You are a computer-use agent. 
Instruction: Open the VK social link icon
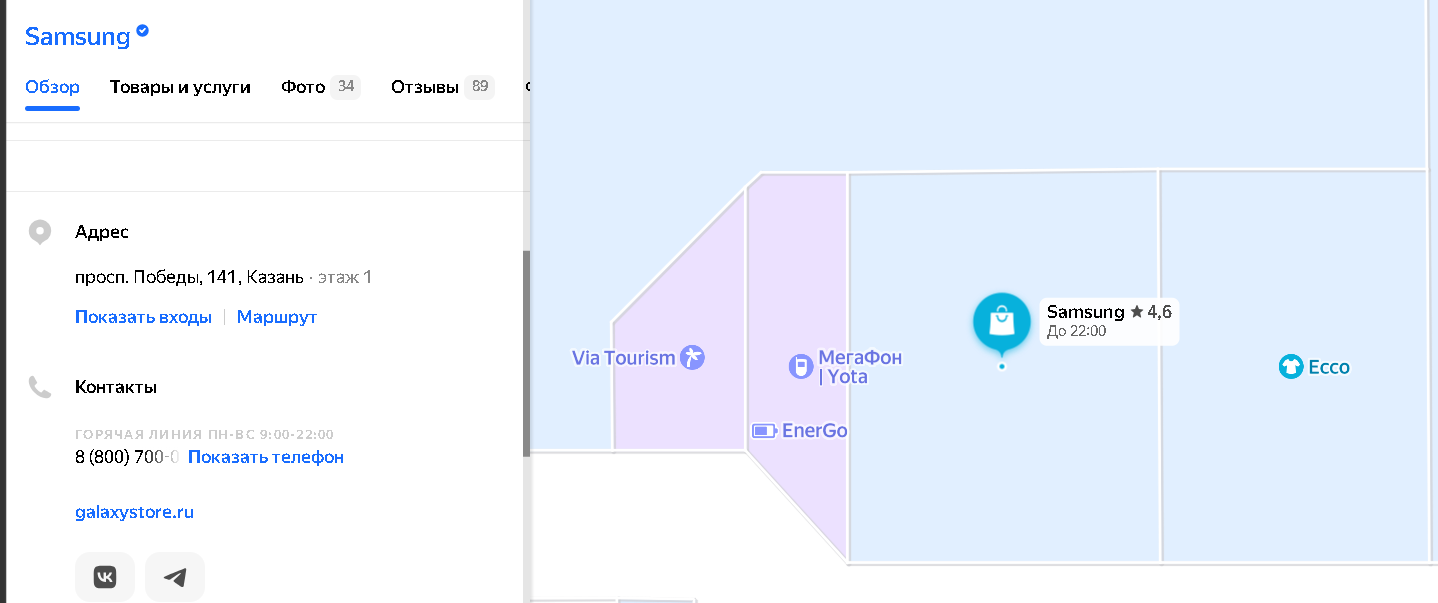coord(105,577)
